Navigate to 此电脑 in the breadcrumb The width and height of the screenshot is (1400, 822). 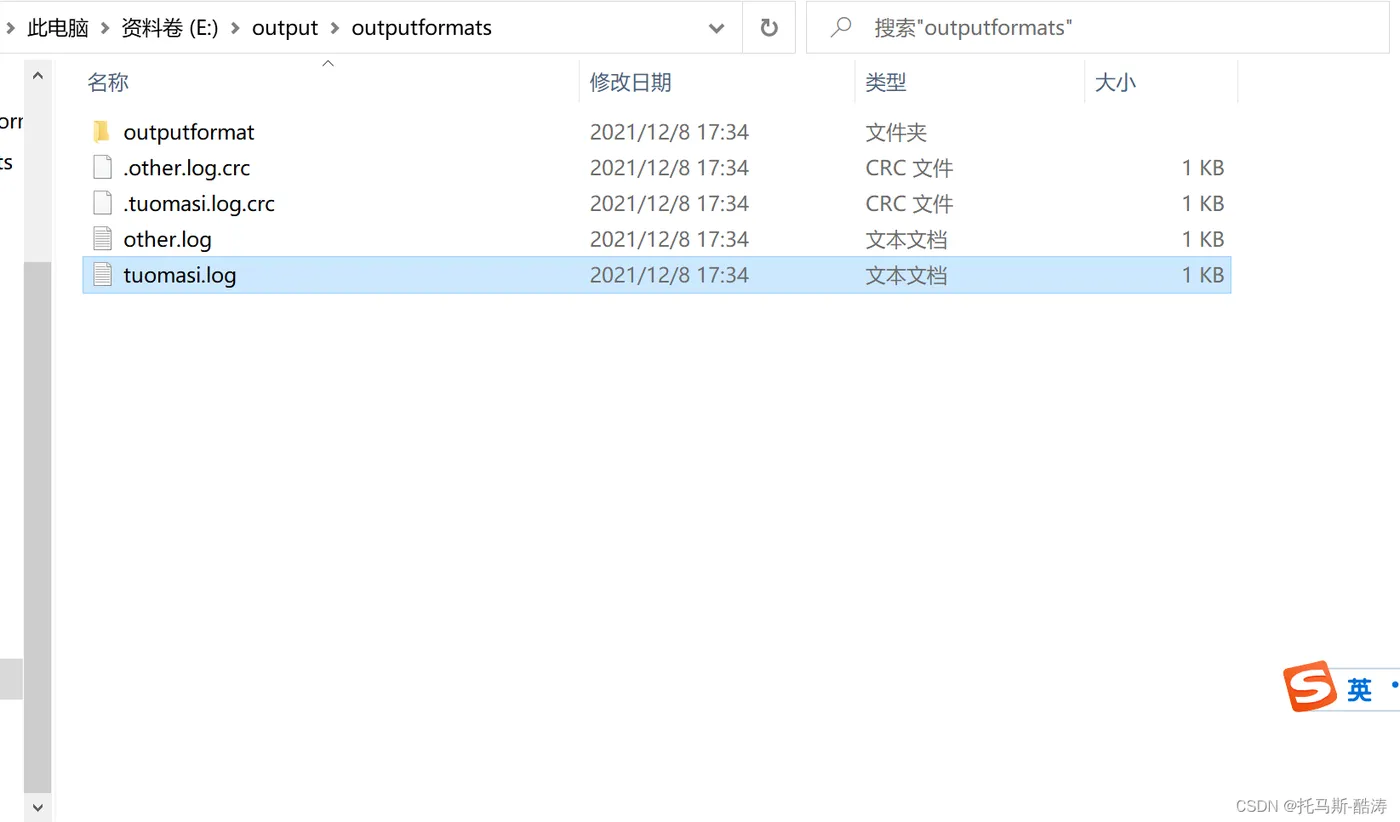[57, 27]
